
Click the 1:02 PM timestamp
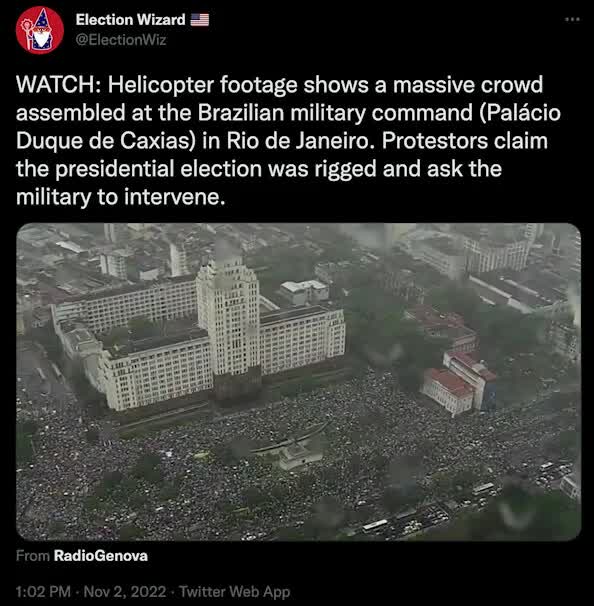point(43,592)
